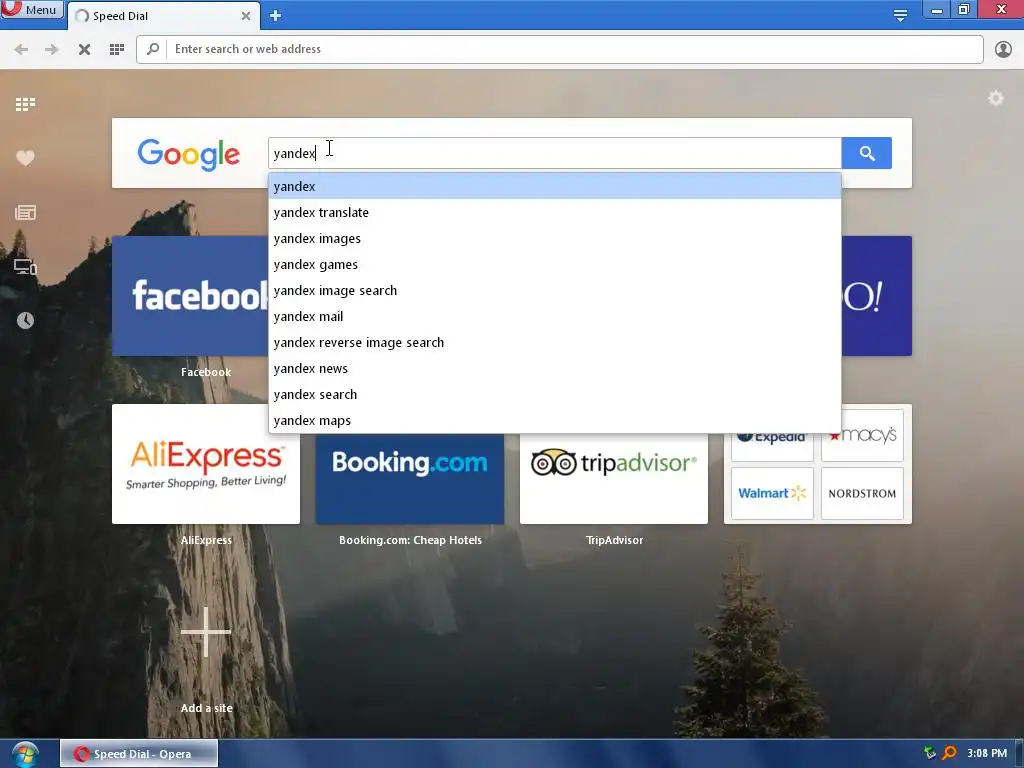Click the TripAdvisor tile label
This screenshot has height=768, width=1024.
614,540
